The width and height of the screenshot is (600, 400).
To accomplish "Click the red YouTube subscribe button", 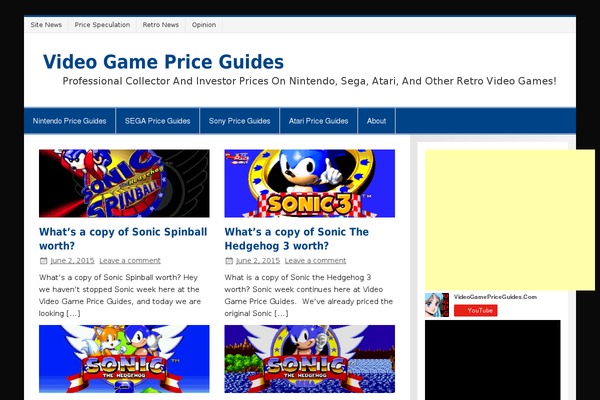I will tap(476, 310).
